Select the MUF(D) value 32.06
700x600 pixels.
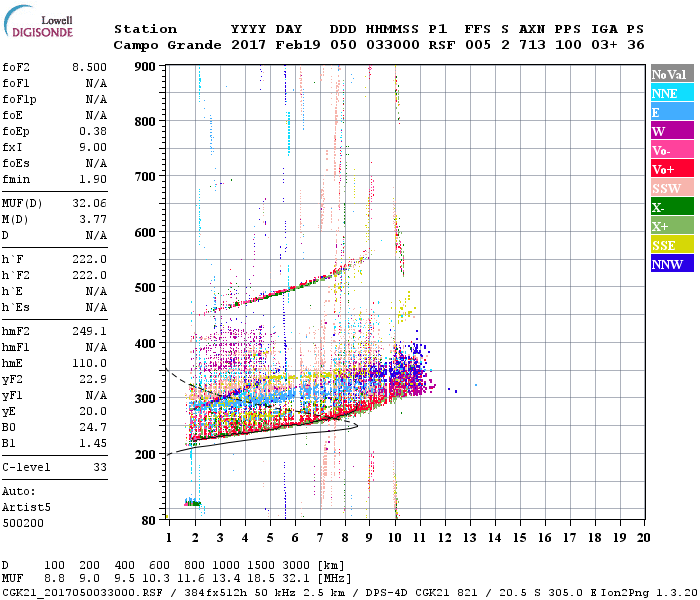tap(89, 204)
